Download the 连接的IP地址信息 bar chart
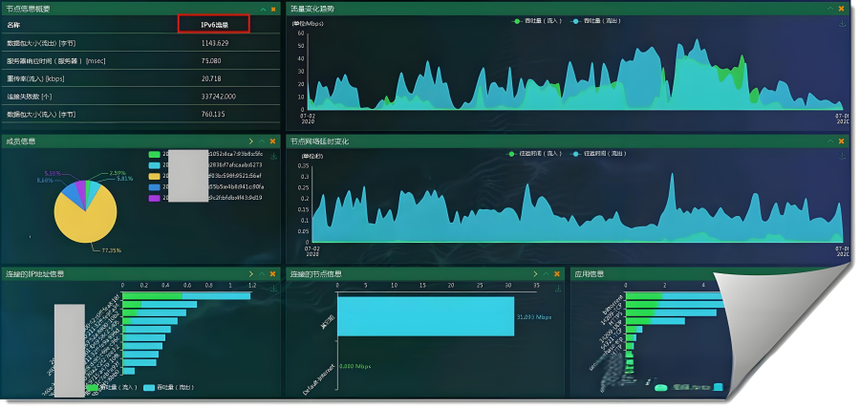 (274, 288)
